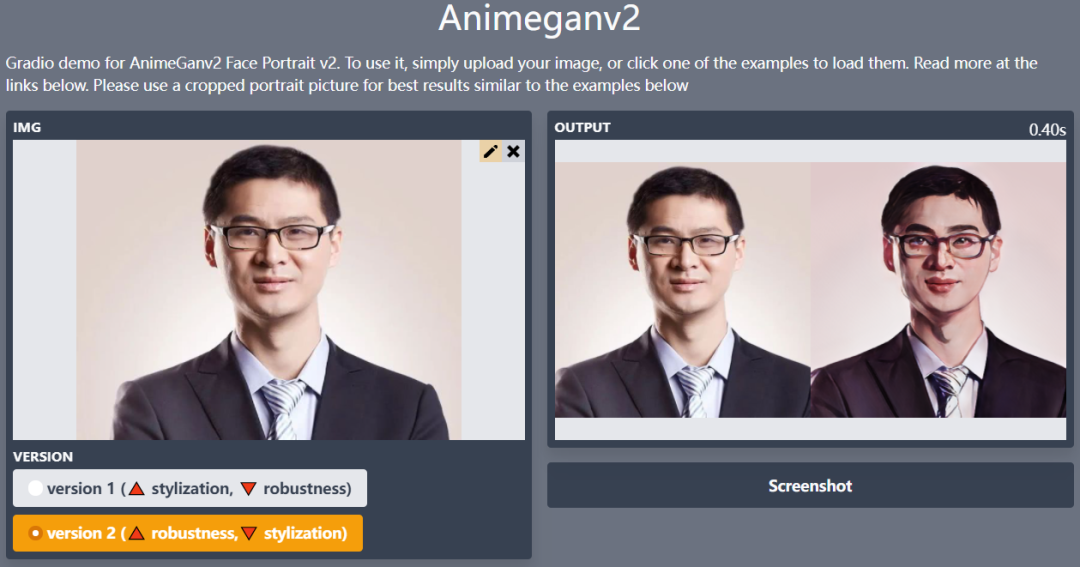Click up-triangle icon before stylization in version 1
The image size is (1080, 567).
point(136,488)
